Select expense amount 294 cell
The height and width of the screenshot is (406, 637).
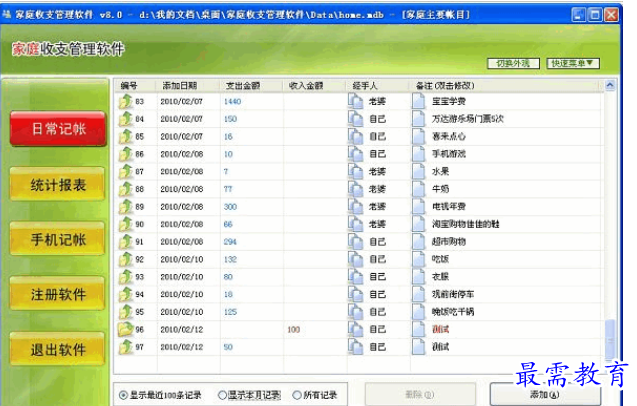click(x=230, y=241)
